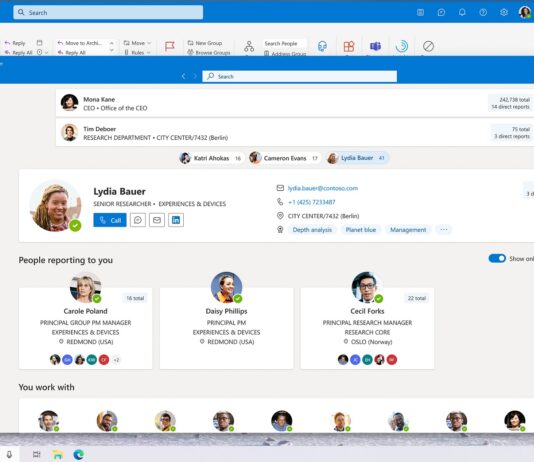The height and width of the screenshot is (462, 534).
Task: Go back with the left arrow beside org search
Action: point(184,76)
